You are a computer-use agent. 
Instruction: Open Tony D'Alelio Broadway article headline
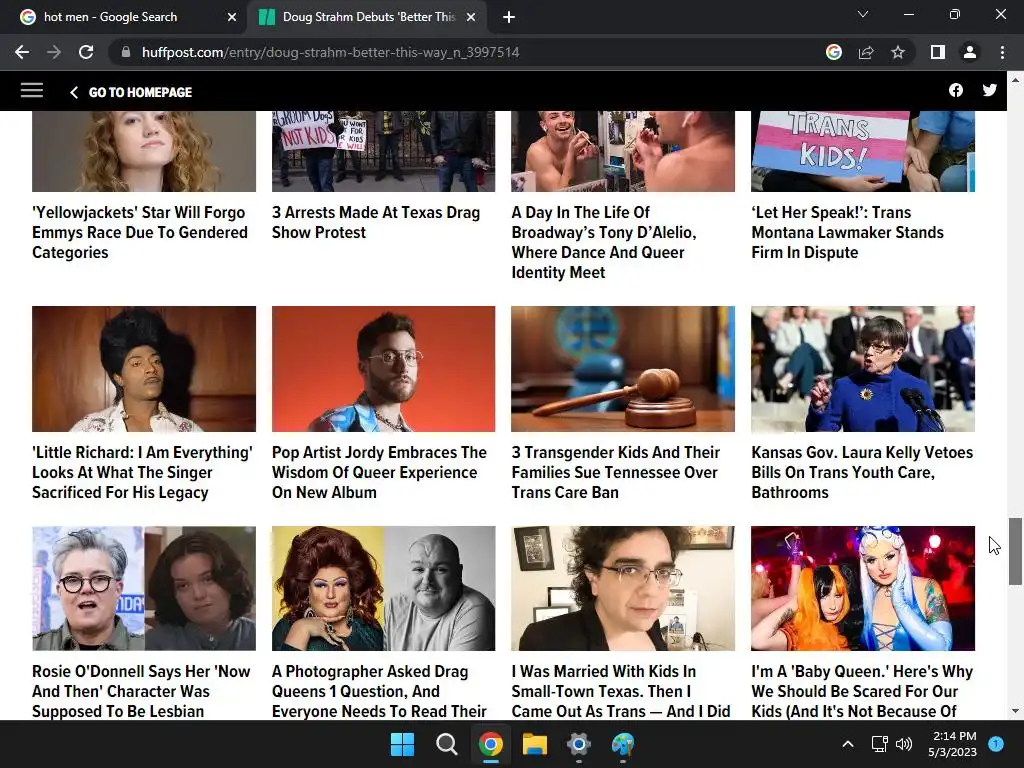click(604, 242)
